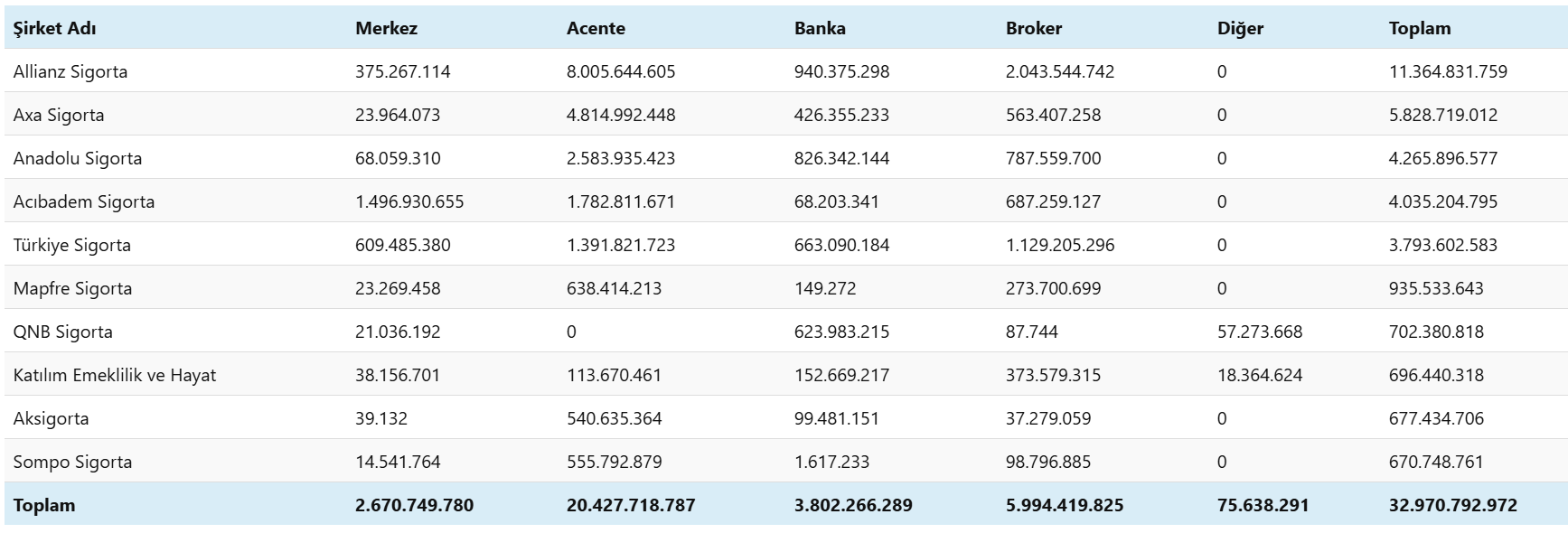Select the Broker column header
The height and width of the screenshot is (533, 1568).
(1034, 28)
